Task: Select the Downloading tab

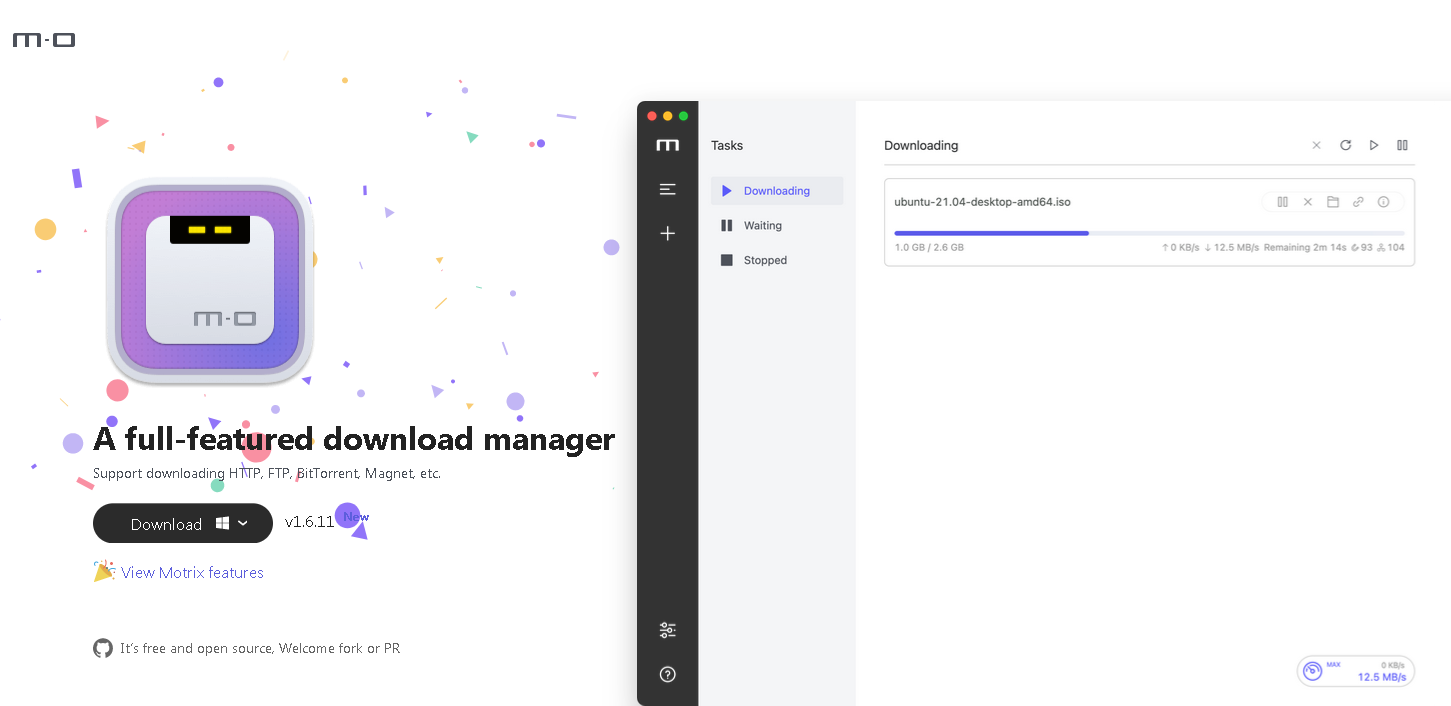Action: tap(776, 191)
